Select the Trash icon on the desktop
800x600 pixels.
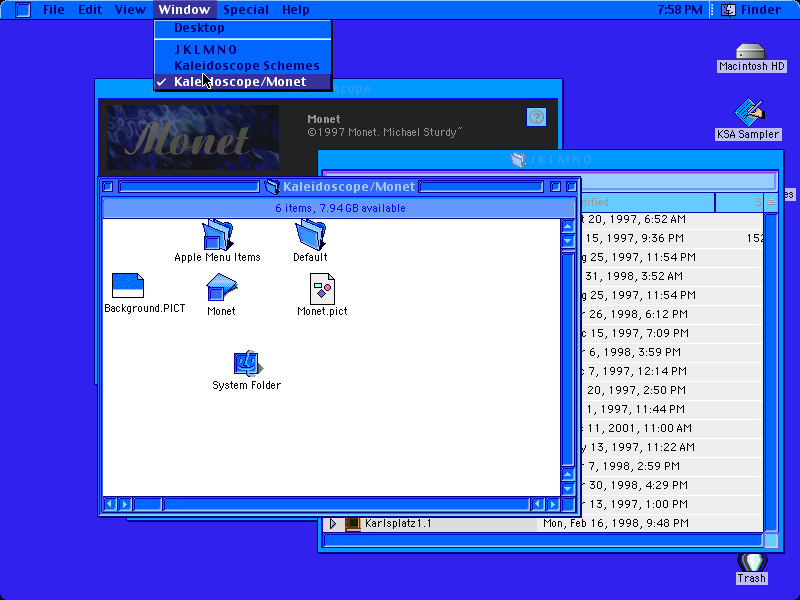(752, 563)
